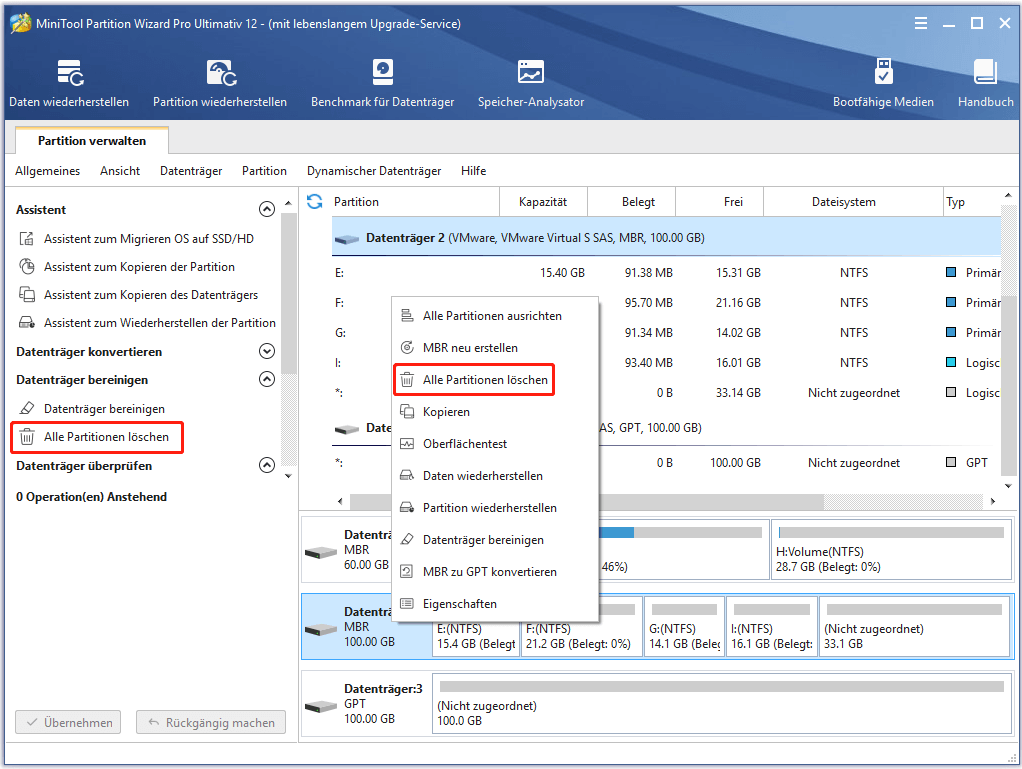Start Assistent zum Kopieren der Partition
Screen dimensions: 1022x769
[127, 267]
